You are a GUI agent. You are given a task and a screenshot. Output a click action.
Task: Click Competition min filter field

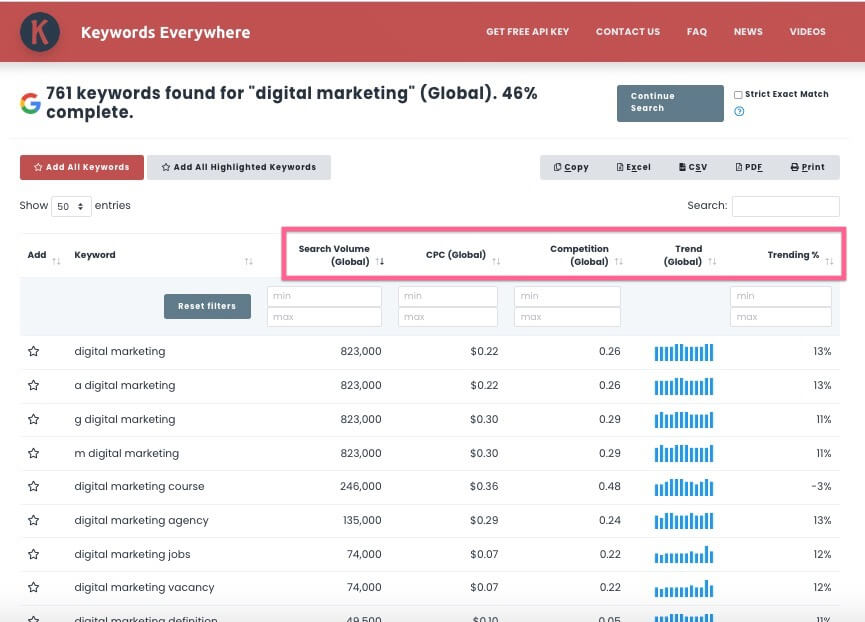point(567,296)
